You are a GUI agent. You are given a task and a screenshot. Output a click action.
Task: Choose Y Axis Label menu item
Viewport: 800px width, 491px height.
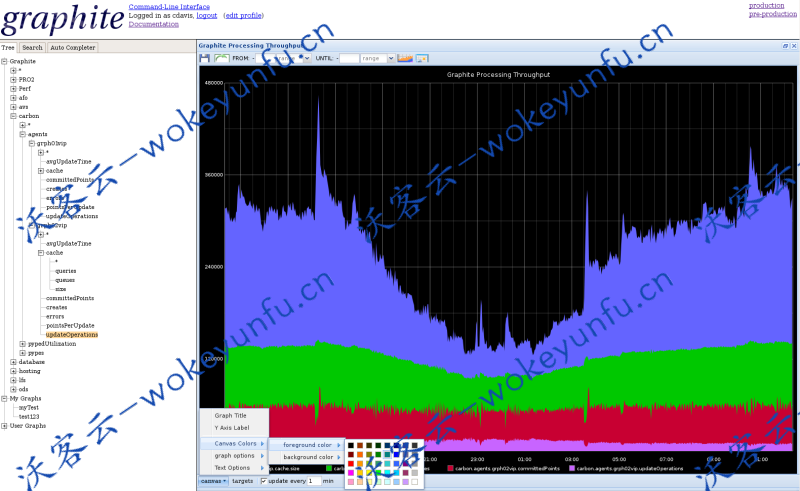point(234,428)
